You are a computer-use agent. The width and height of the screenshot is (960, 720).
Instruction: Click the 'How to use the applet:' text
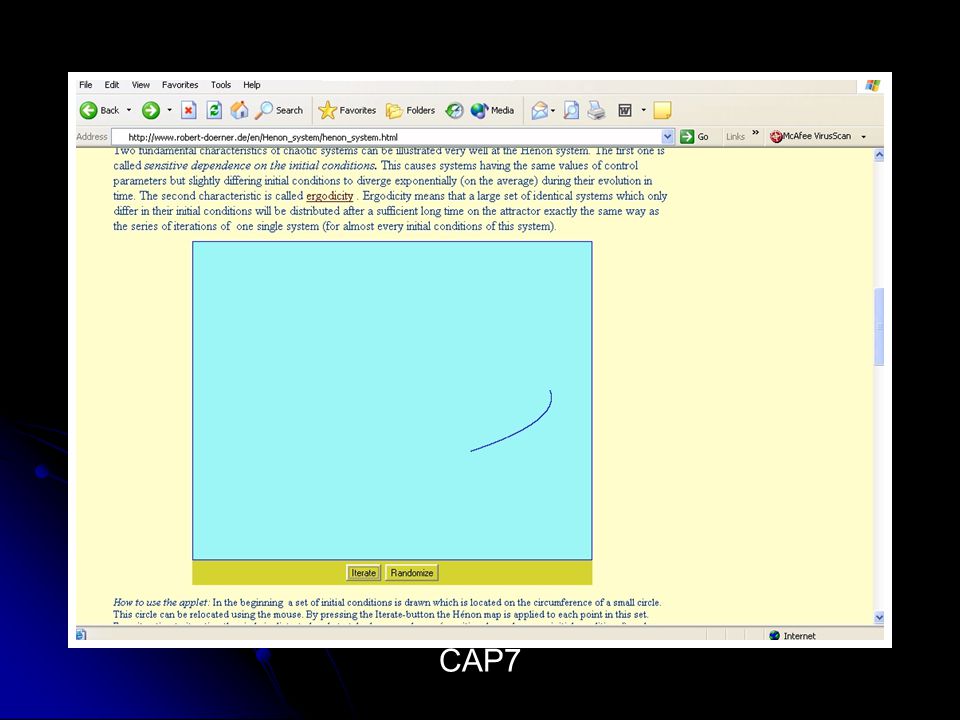[161, 602]
